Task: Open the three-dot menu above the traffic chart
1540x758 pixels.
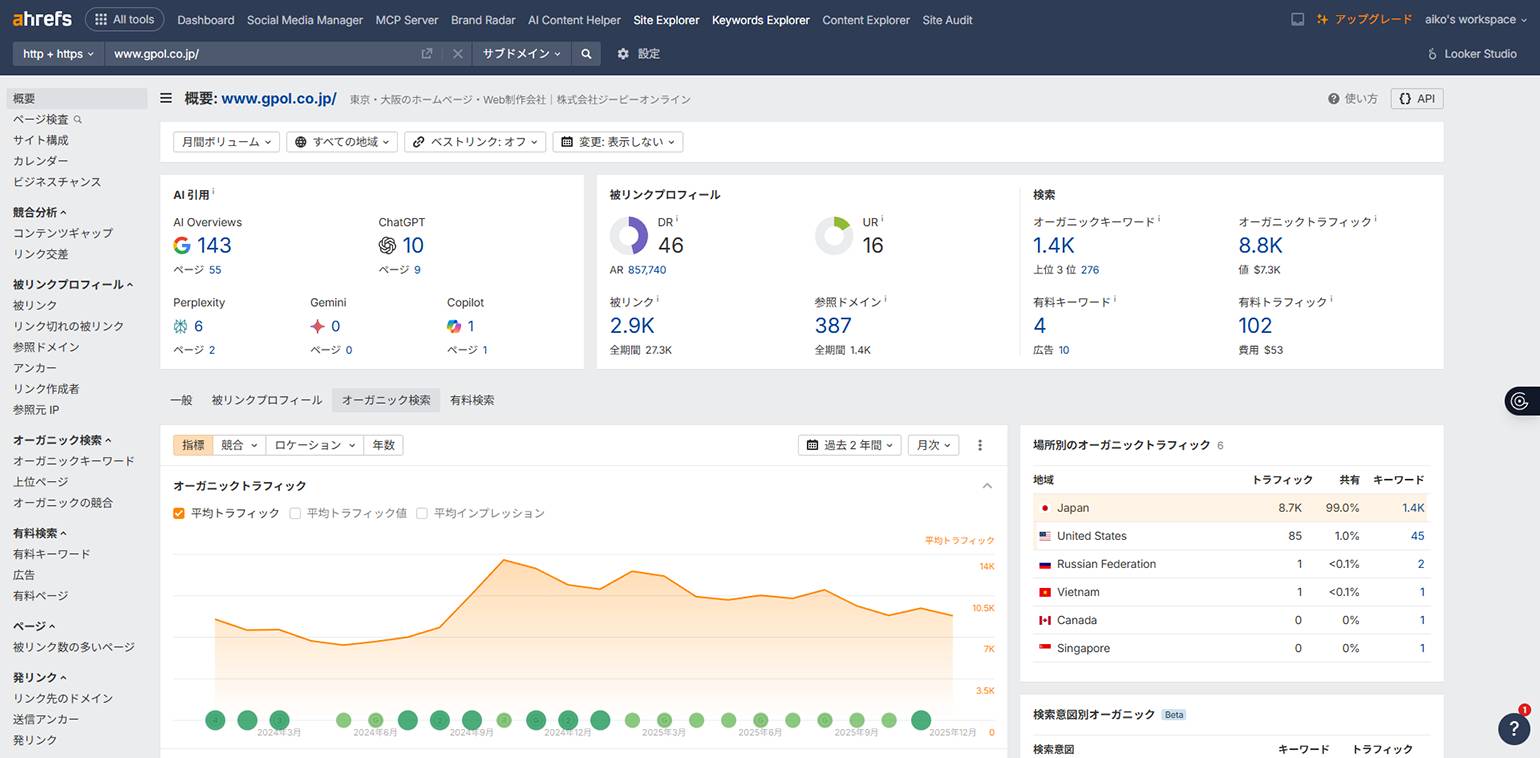Action: pyautogui.click(x=979, y=445)
